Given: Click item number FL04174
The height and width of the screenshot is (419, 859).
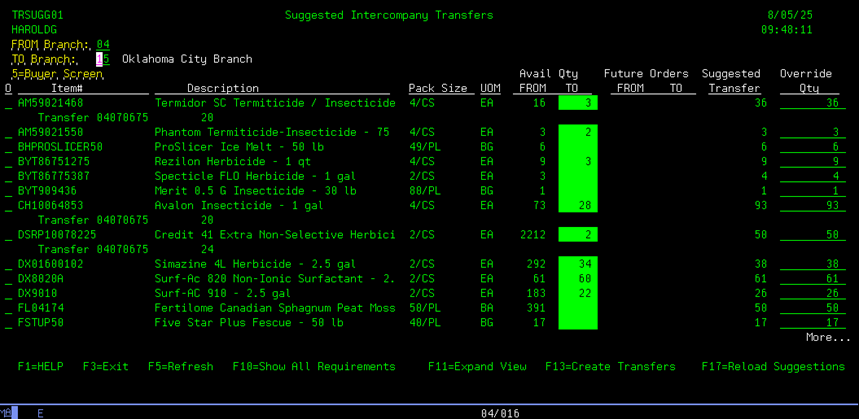Looking at the screenshot, I should tap(41, 309).
